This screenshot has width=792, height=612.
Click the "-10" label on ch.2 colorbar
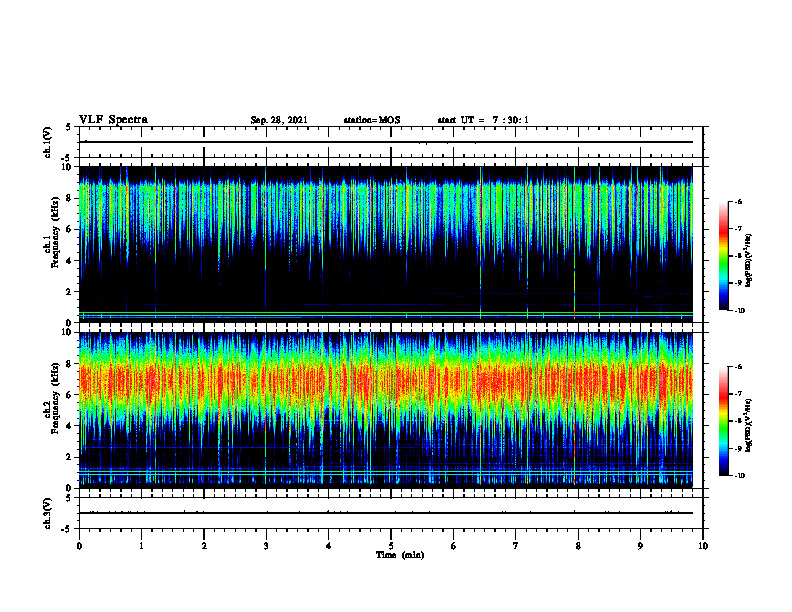coord(739,476)
